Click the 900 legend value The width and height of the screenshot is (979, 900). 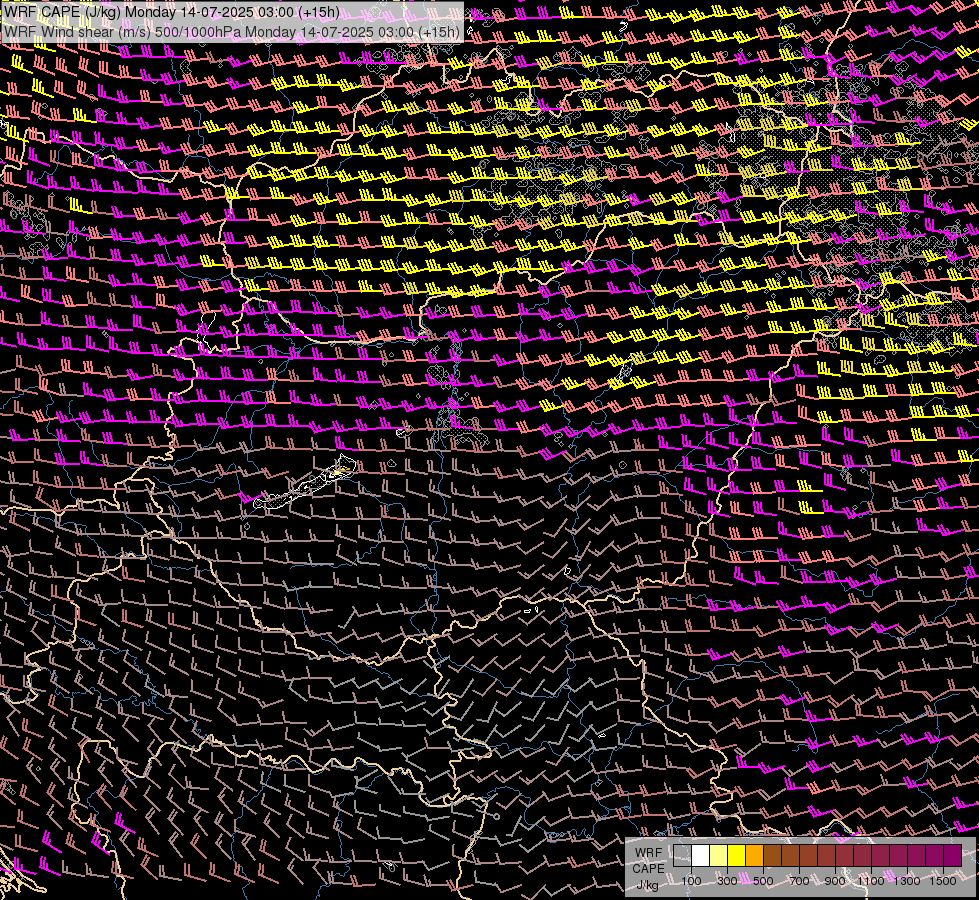tap(835, 881)
